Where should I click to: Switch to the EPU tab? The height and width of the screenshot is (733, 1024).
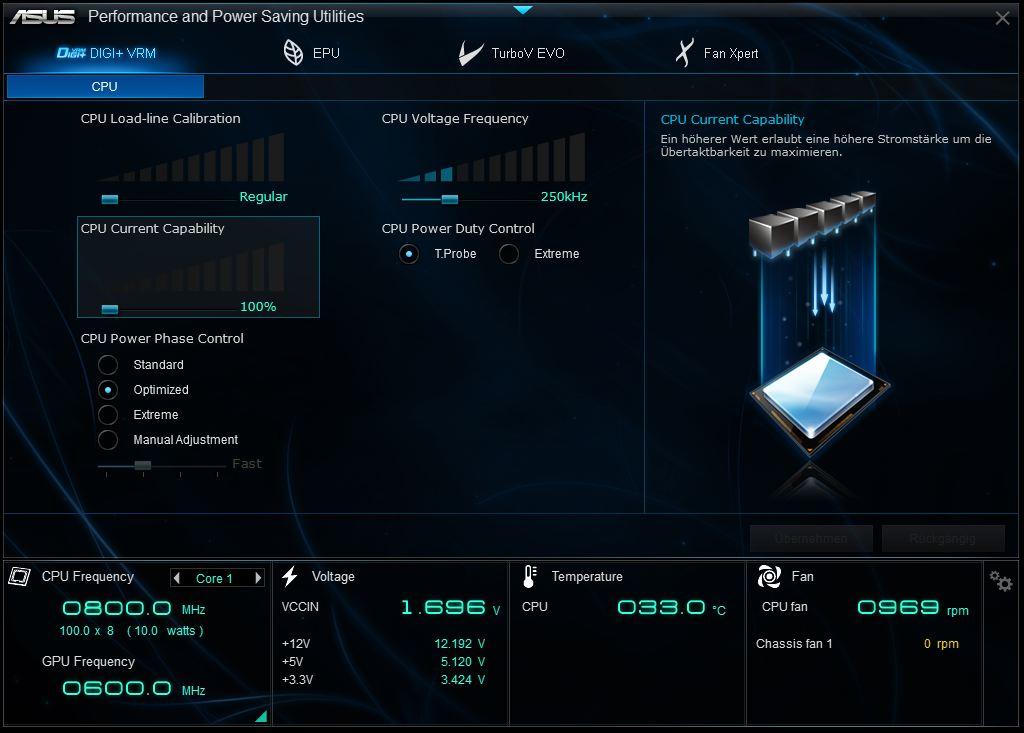[x=312, y=53]
